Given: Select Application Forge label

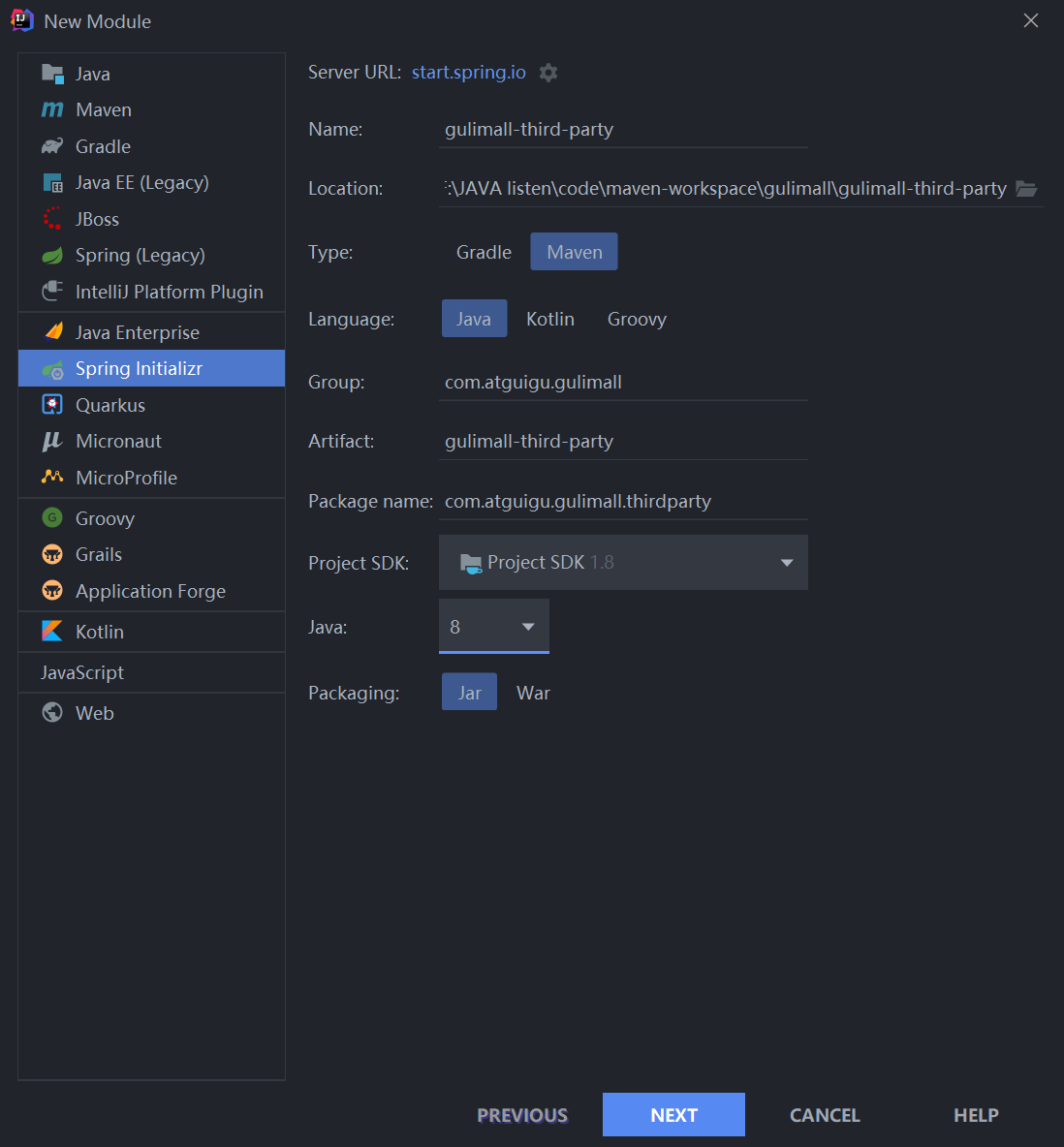Looking at the screenshot, I should 151,591.
